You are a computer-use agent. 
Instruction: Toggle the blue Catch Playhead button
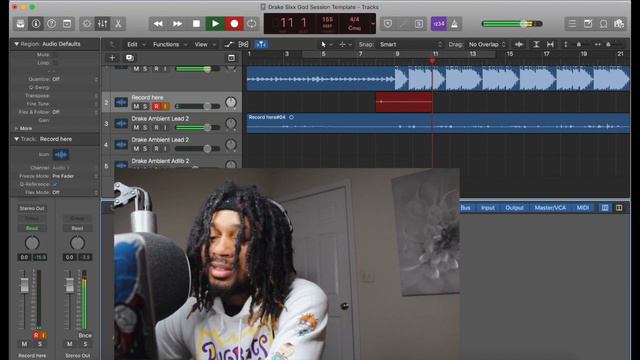261,44
